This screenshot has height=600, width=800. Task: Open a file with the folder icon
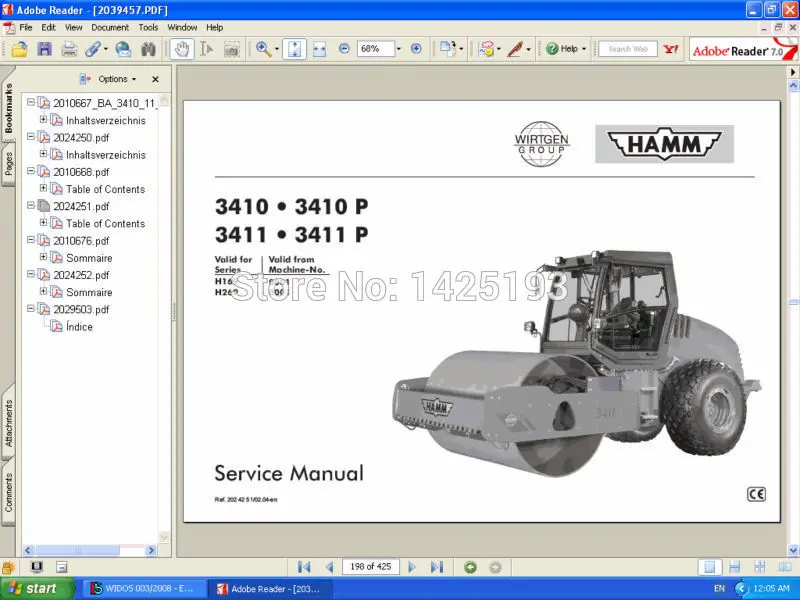pos(19,49)
